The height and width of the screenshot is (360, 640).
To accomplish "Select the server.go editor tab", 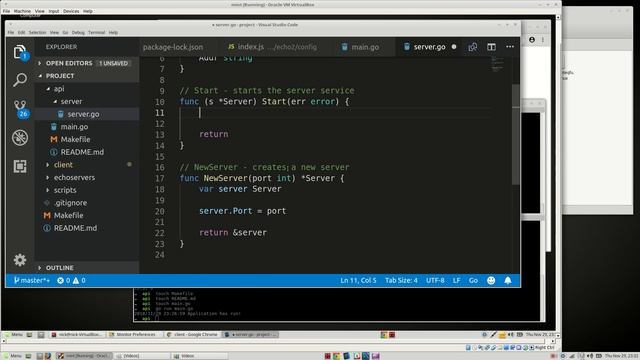I will click(429, 47).
